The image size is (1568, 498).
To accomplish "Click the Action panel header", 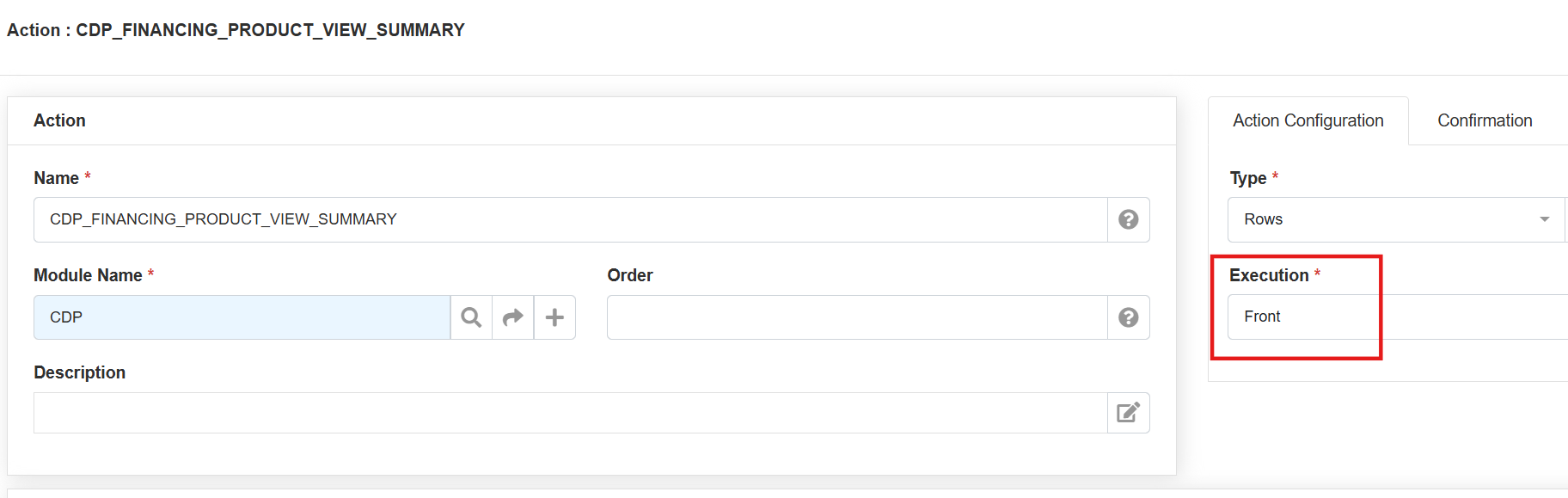I will (x=59, y=120).
